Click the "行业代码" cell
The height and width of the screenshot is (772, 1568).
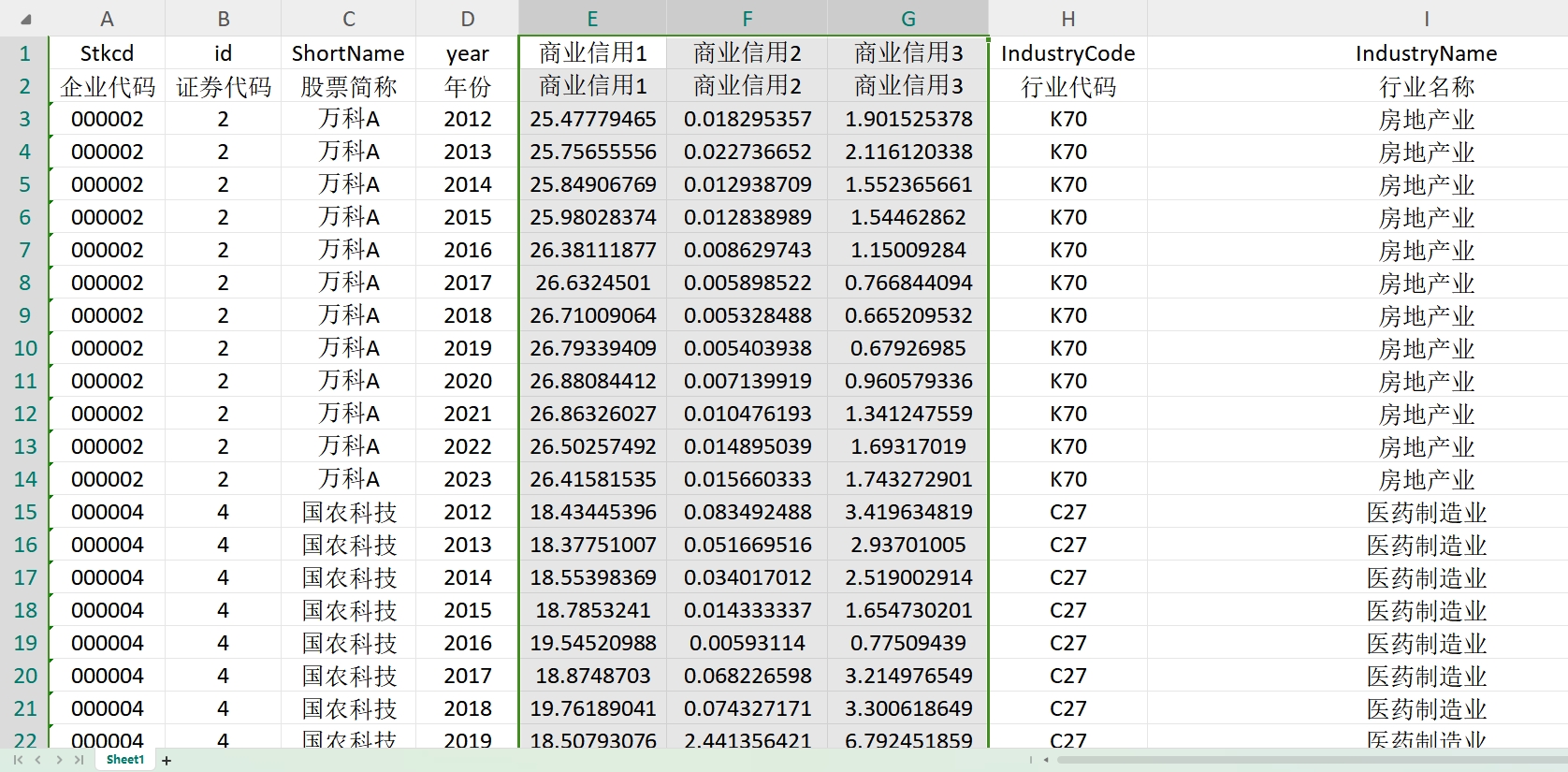click(1067, 86)
